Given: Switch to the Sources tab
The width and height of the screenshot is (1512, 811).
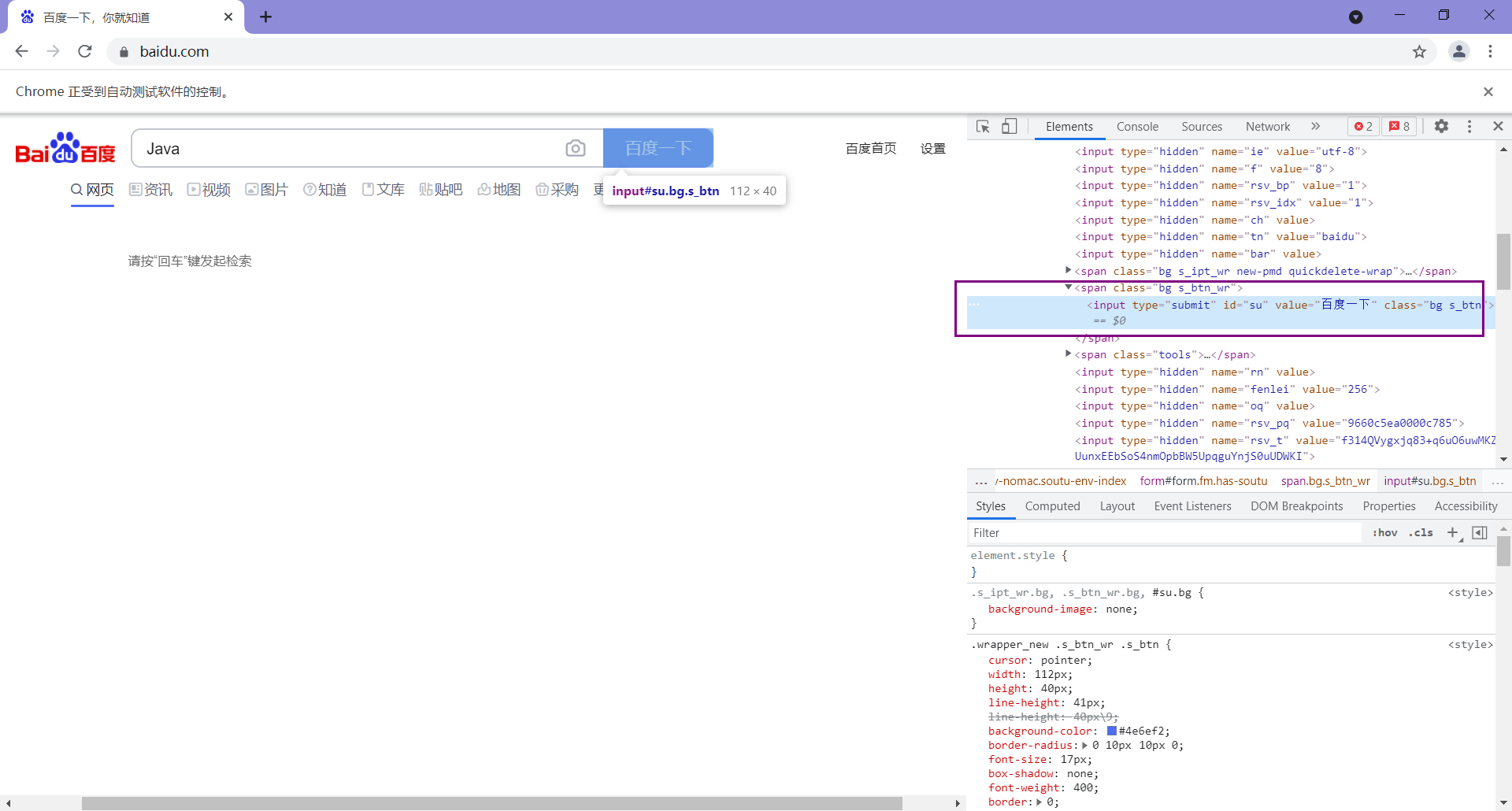Looking at the screenshot, I should coord(1202,127).
